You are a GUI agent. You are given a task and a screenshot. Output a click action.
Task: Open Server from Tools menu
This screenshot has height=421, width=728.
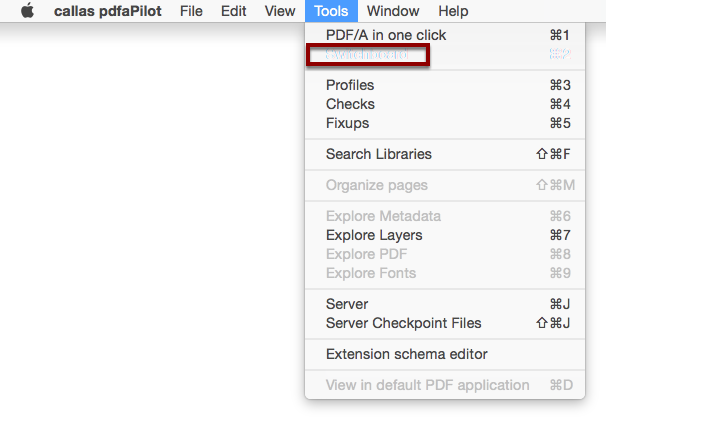[x=445, y=304]
